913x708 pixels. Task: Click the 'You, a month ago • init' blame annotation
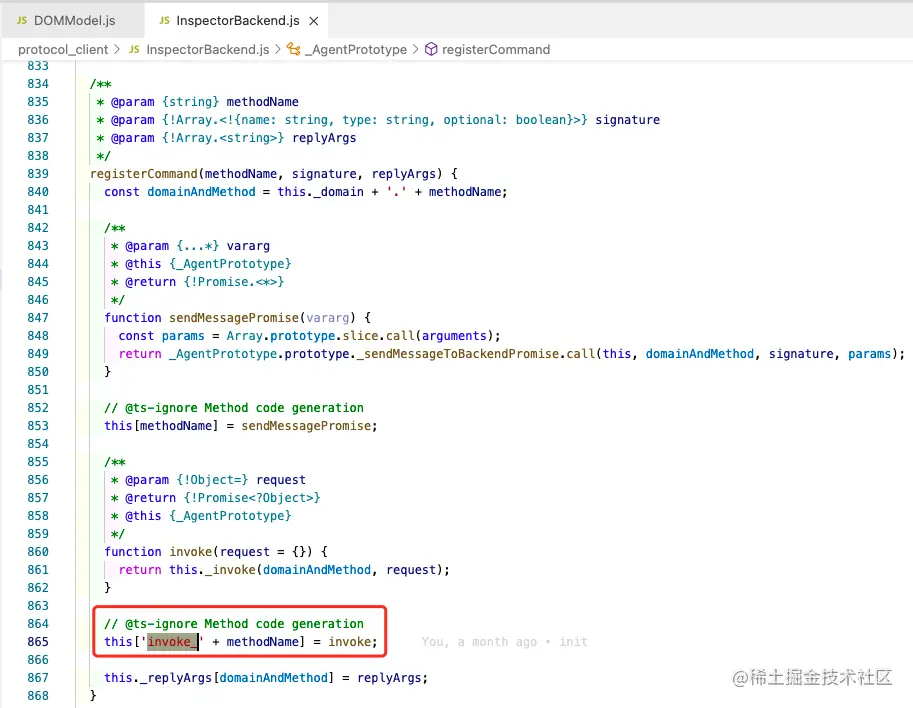[504, 642]
